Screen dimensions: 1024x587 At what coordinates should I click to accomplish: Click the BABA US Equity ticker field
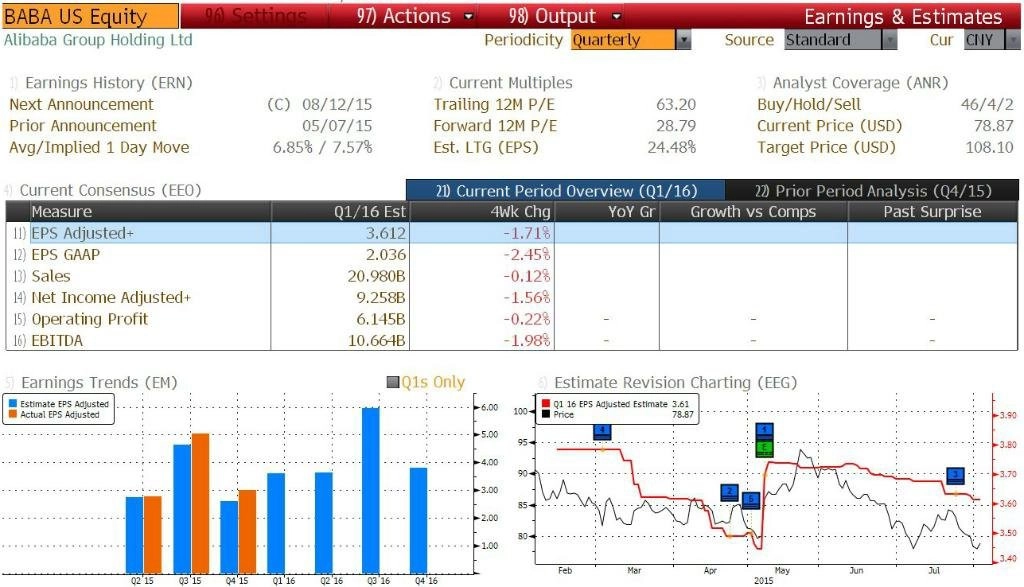coord(90,16)
